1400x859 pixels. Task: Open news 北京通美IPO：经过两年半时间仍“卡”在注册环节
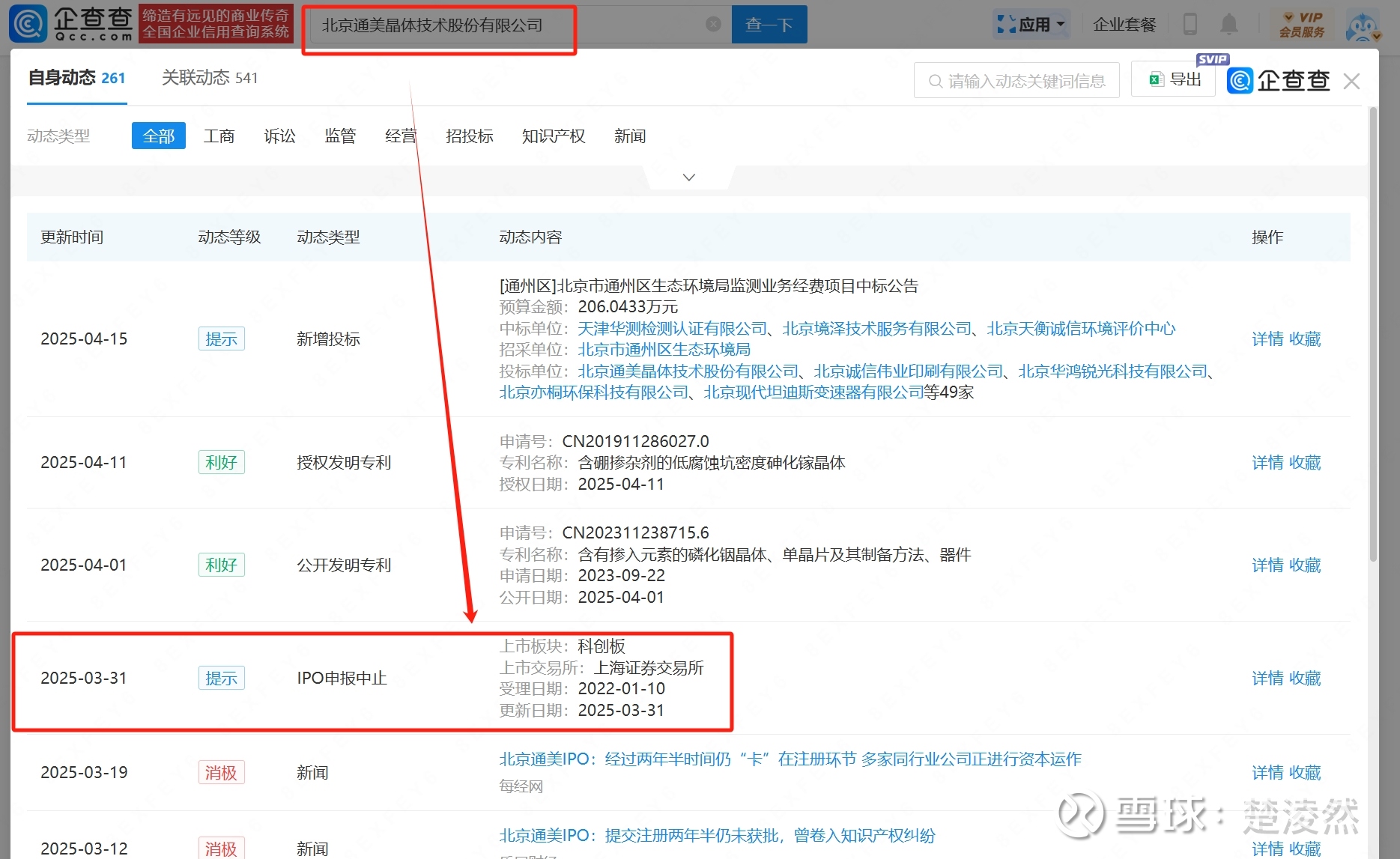click(790, 759)
